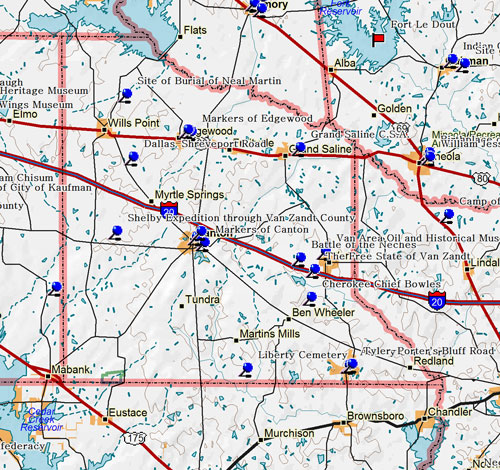
Task: Select the 'Markers of Edgewood' label
Action: point(257,118)
